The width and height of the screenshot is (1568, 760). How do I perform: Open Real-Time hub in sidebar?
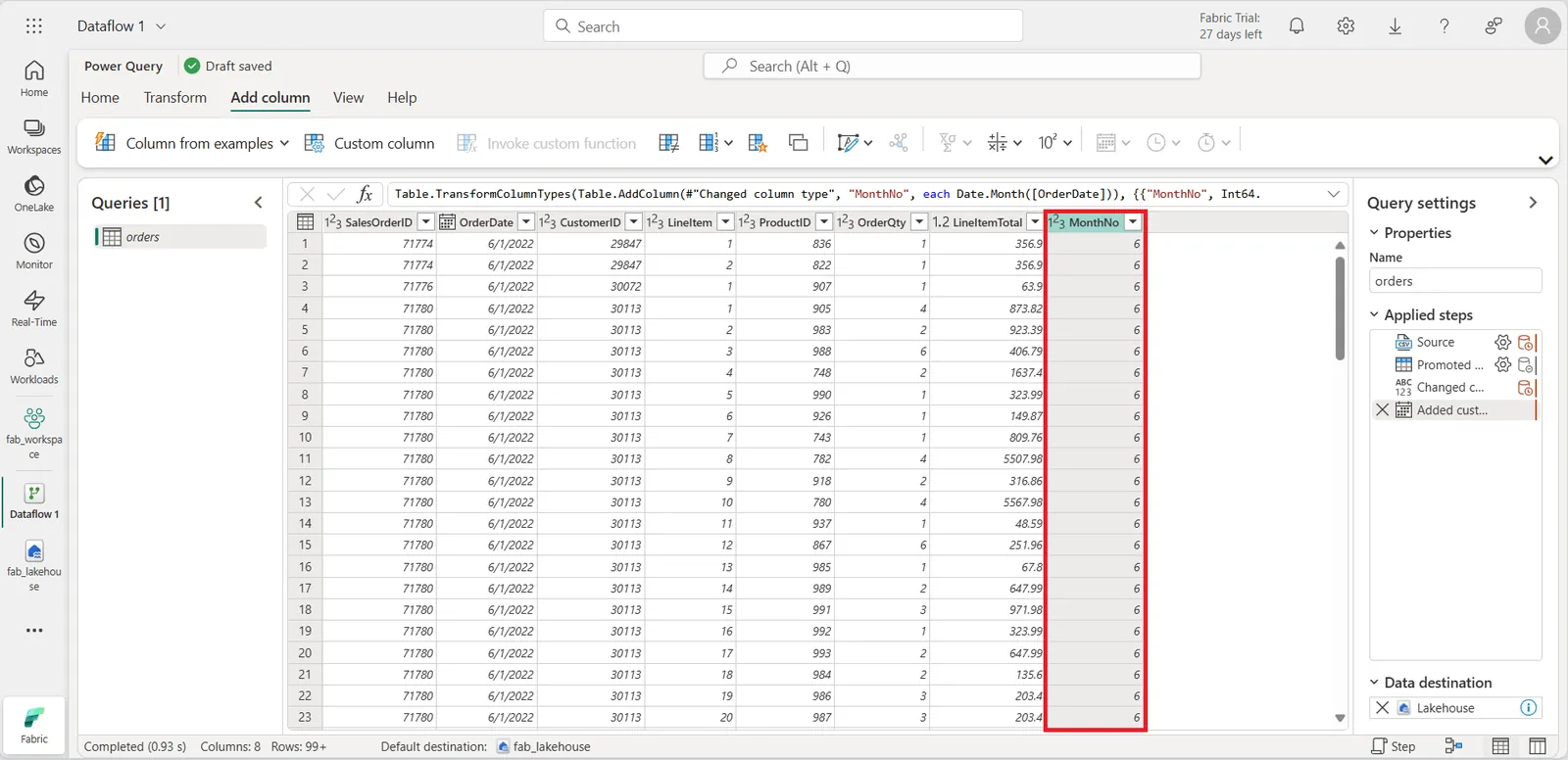click(x=34, y=309)
